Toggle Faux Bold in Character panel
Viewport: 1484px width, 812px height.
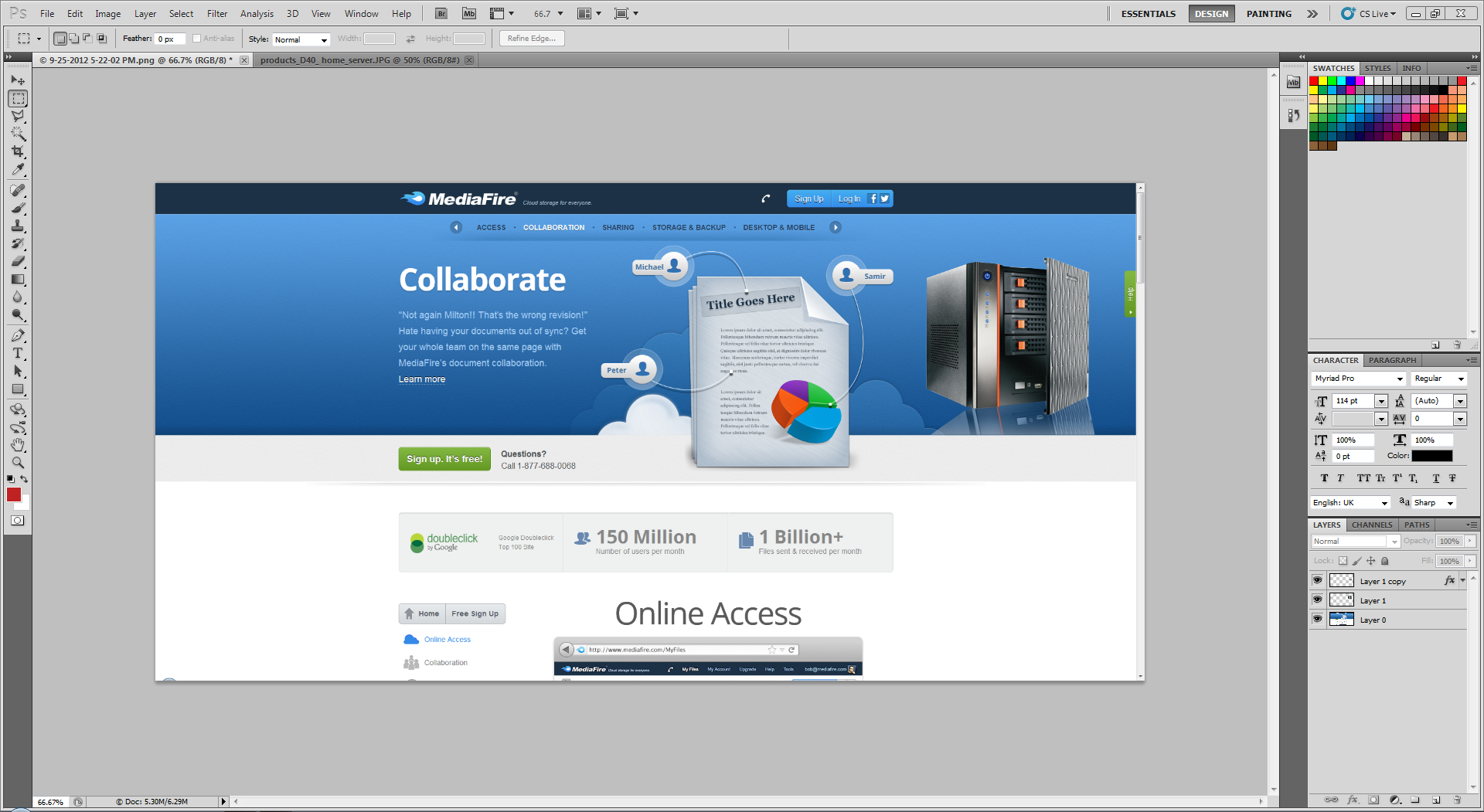click(x=1324, y=478)
